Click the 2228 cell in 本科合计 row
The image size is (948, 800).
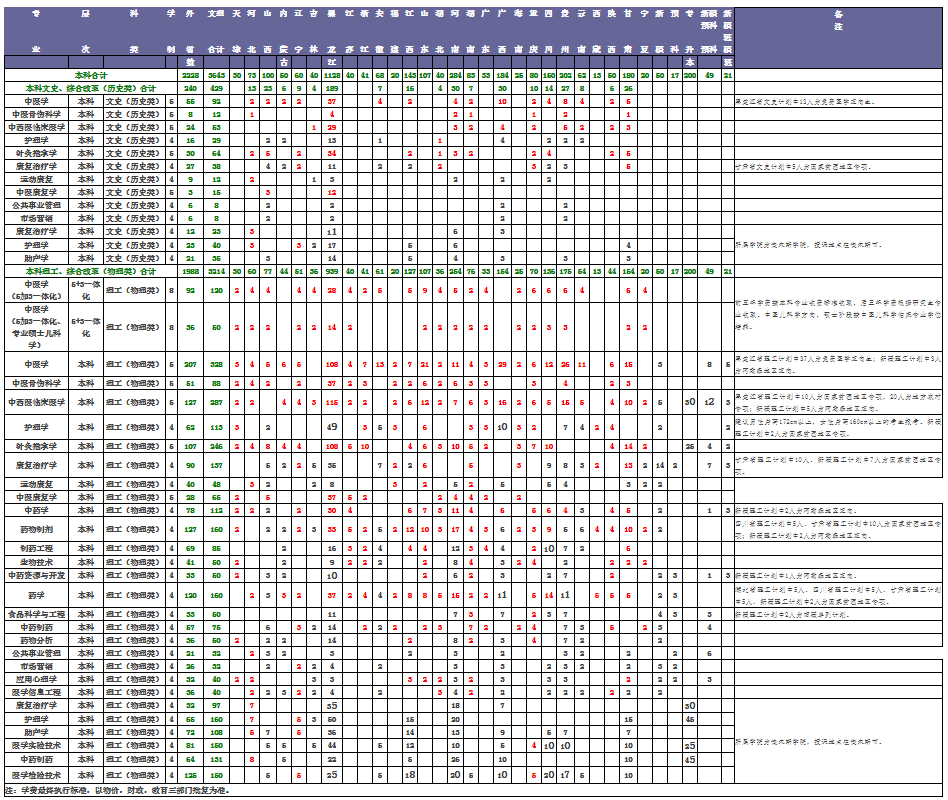(190, 76)
